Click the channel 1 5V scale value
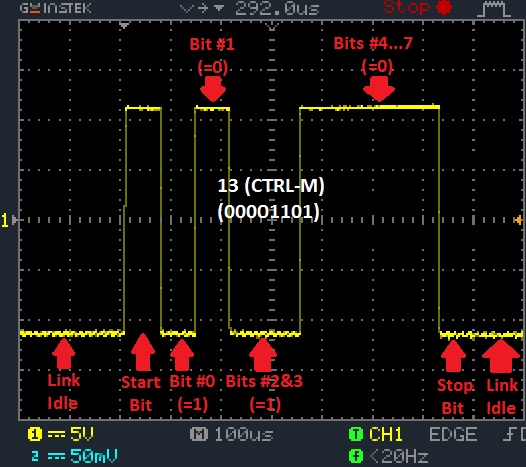This screenshot has width=526, height=467. (82, 434)
